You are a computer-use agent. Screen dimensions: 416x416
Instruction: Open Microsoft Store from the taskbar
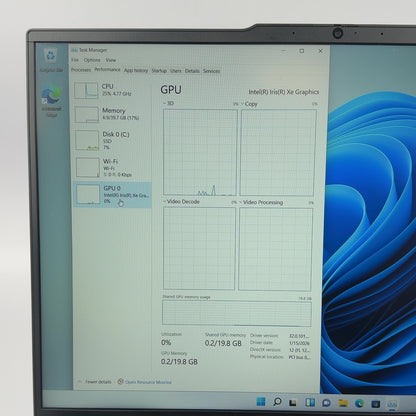[376, 404]
